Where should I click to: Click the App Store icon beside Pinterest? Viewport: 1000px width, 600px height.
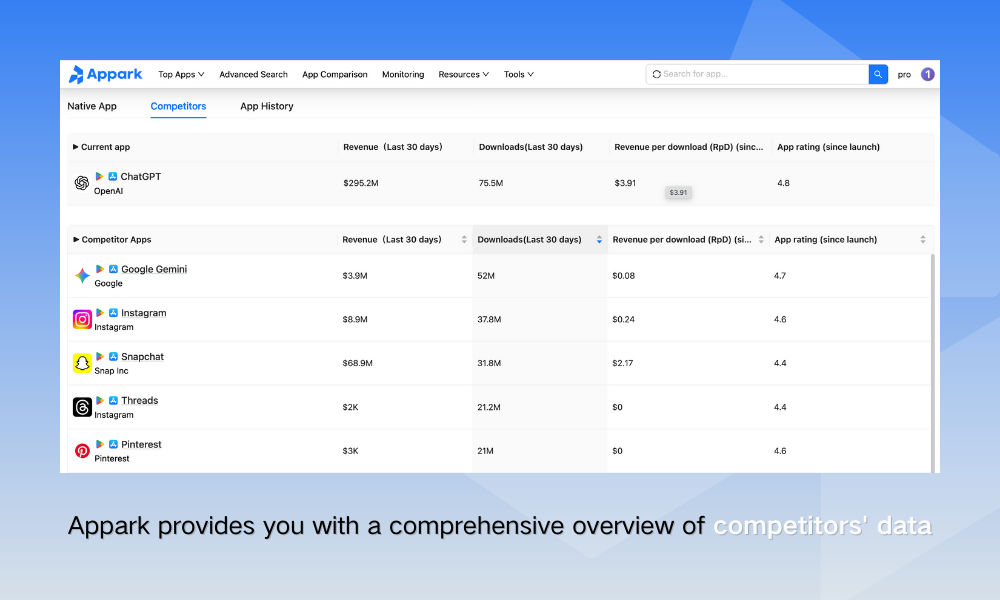111,444
